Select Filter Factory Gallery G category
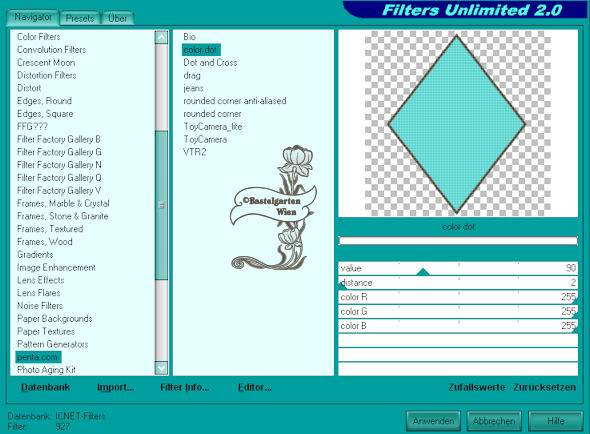The height and width of the screenshot is (434, 590). coord(59,152)
